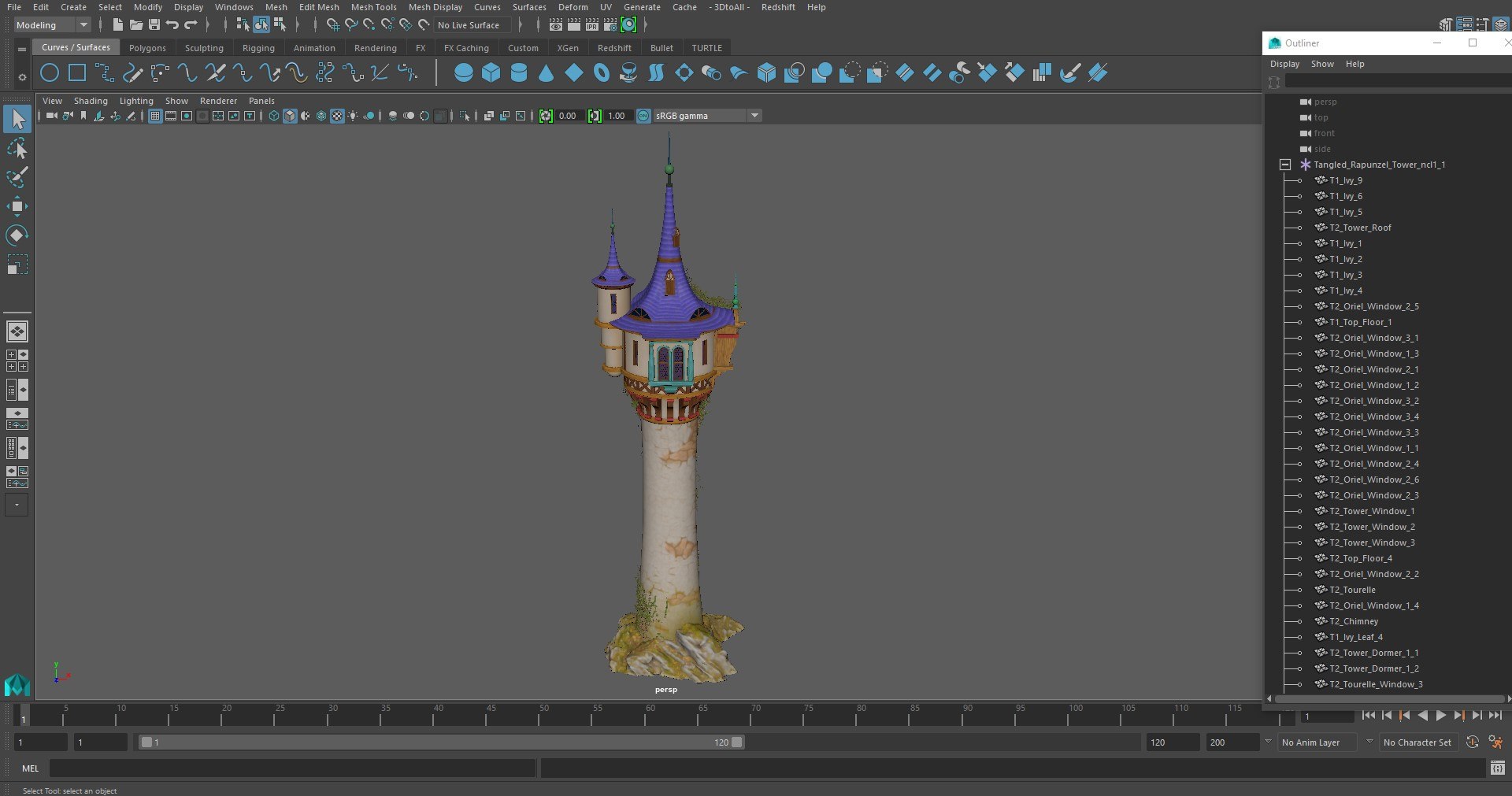Screen dimensions: 1512x796
Task: Activate the Rotate tool in toolbox
Action: click(17, 235)
